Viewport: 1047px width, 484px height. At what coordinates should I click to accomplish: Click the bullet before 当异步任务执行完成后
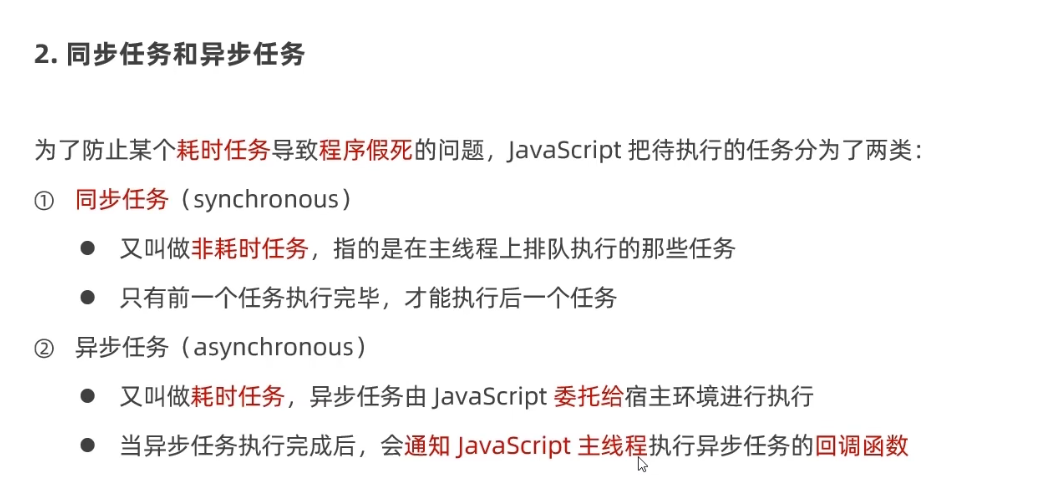(87, 445)
